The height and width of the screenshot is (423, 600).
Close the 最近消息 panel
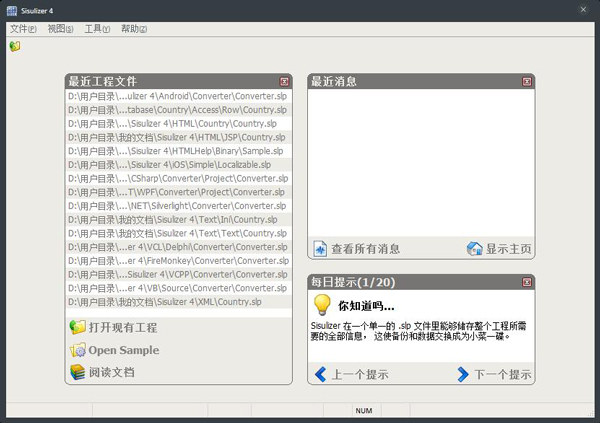[527, 82]
